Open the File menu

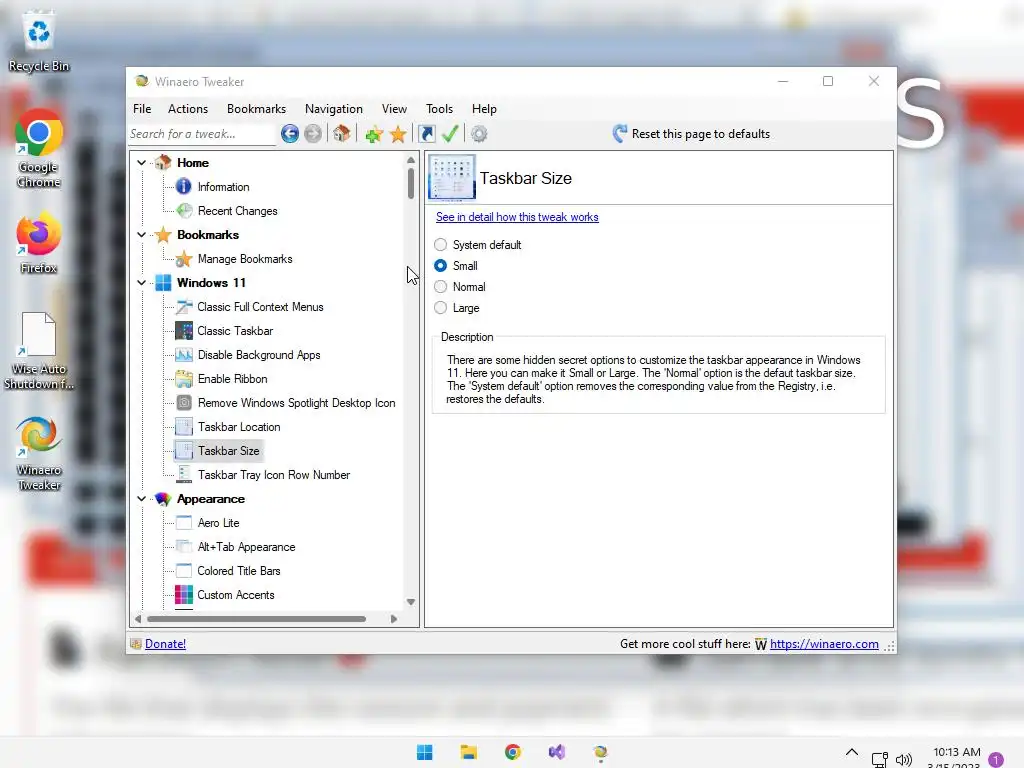tap(142, 109)
